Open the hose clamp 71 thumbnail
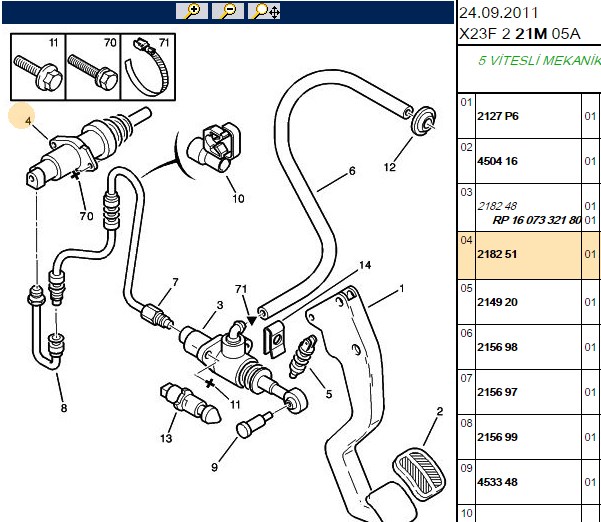 (148, 67)
